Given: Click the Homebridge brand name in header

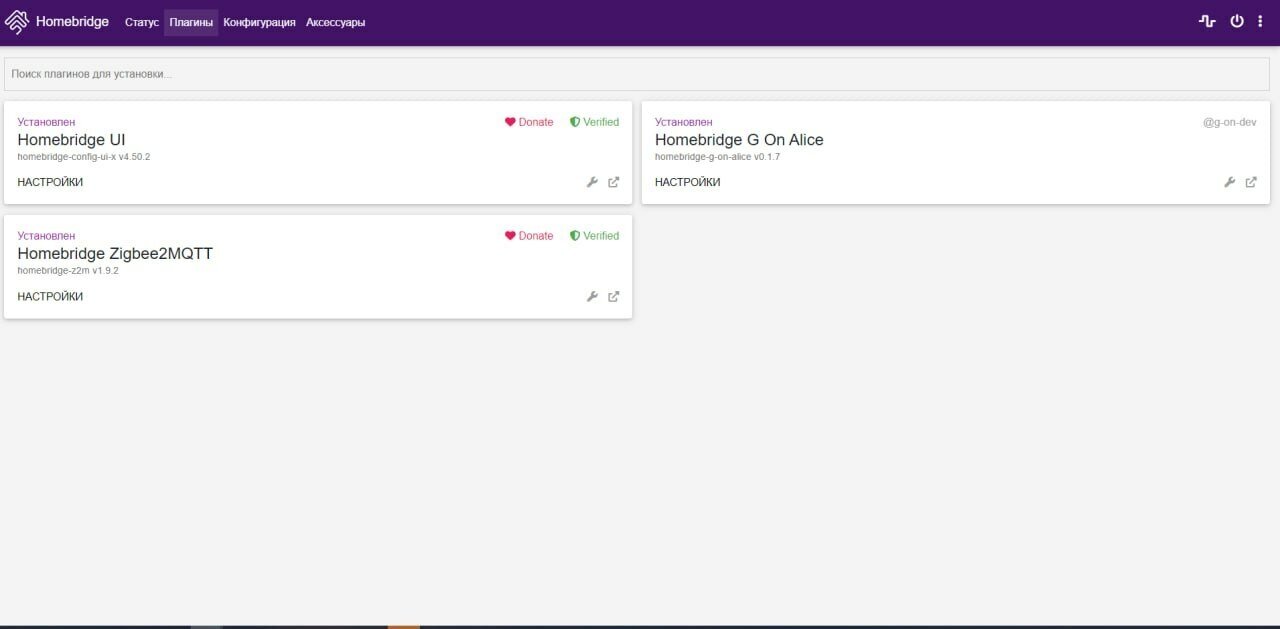Looking at the screenshot, I should point(72,21).
